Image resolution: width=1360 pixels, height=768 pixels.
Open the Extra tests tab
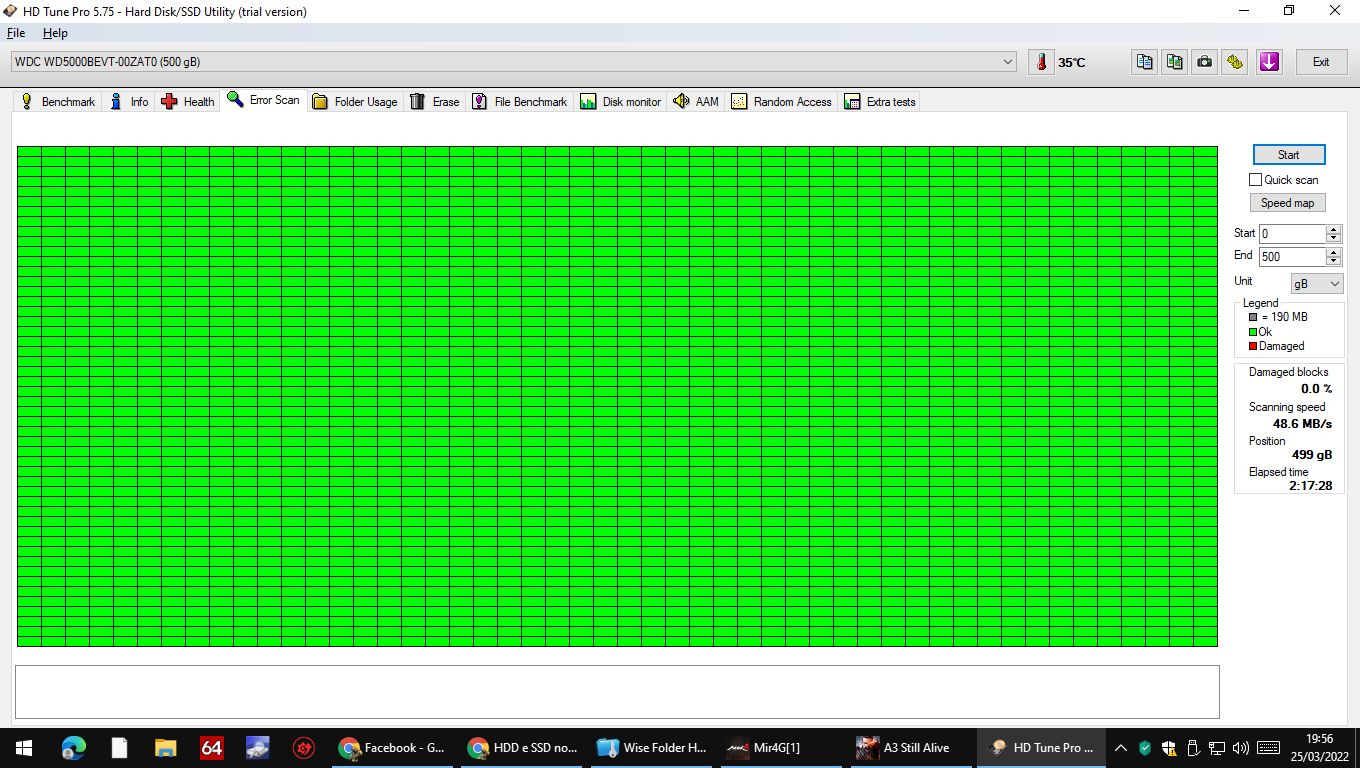[880, 102]
